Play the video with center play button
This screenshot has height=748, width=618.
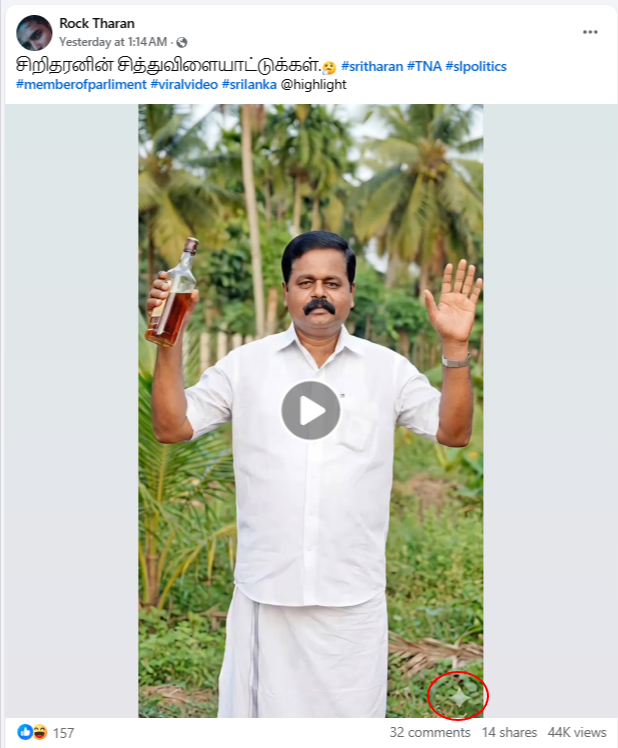coord(311,410)
